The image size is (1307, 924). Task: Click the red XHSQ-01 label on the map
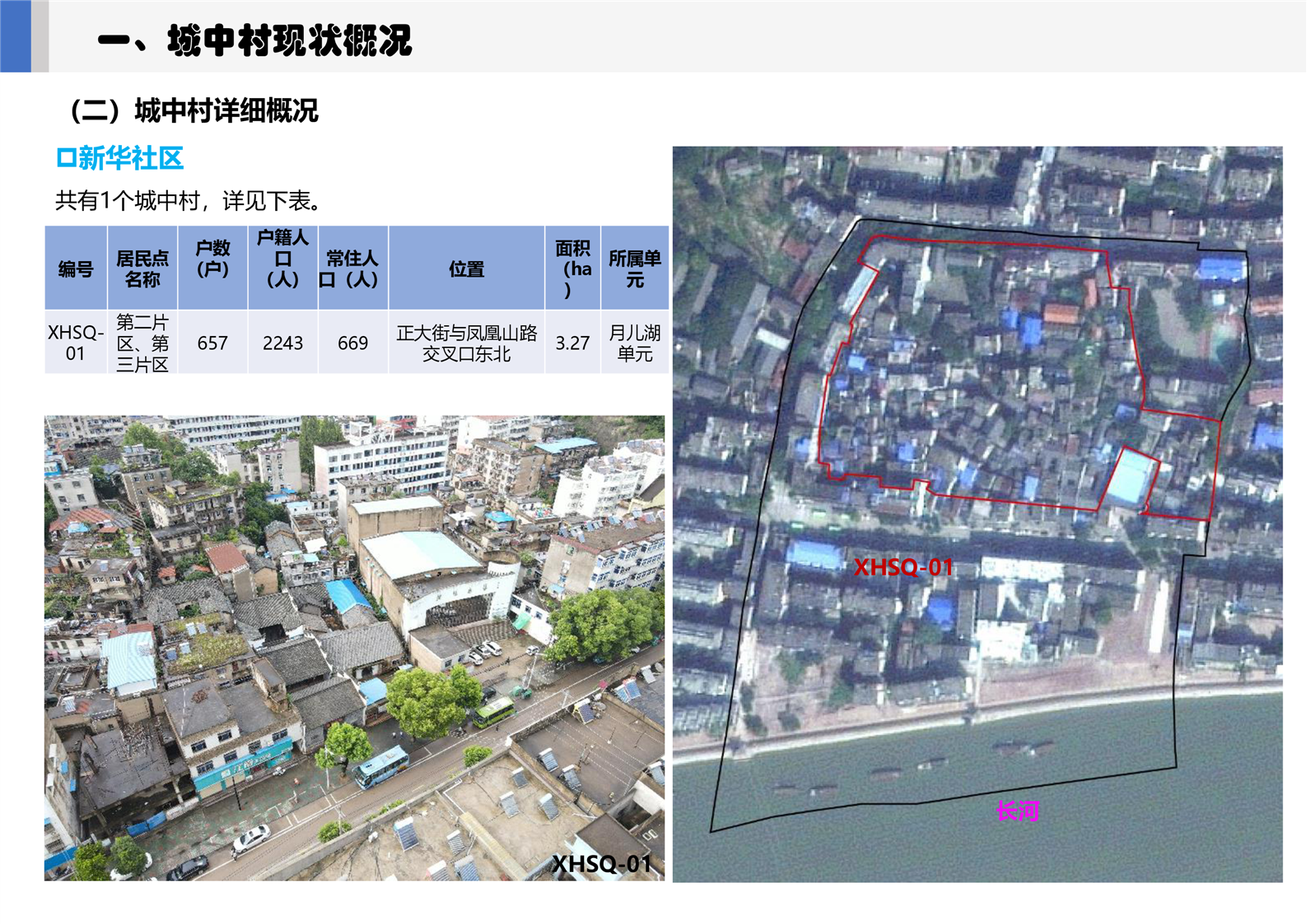click(903, 567)
